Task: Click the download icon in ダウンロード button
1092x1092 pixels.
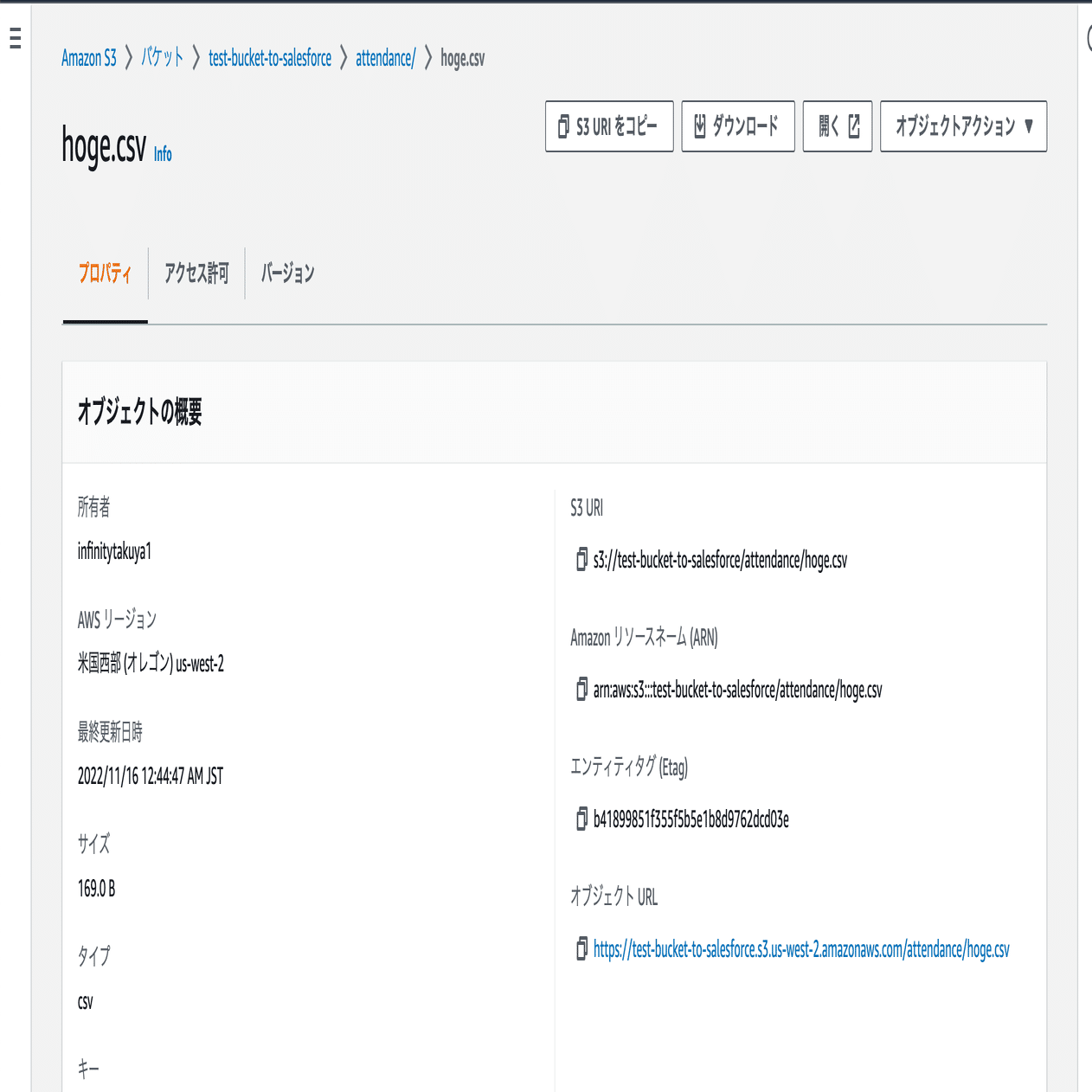Action: coord(701,125)
